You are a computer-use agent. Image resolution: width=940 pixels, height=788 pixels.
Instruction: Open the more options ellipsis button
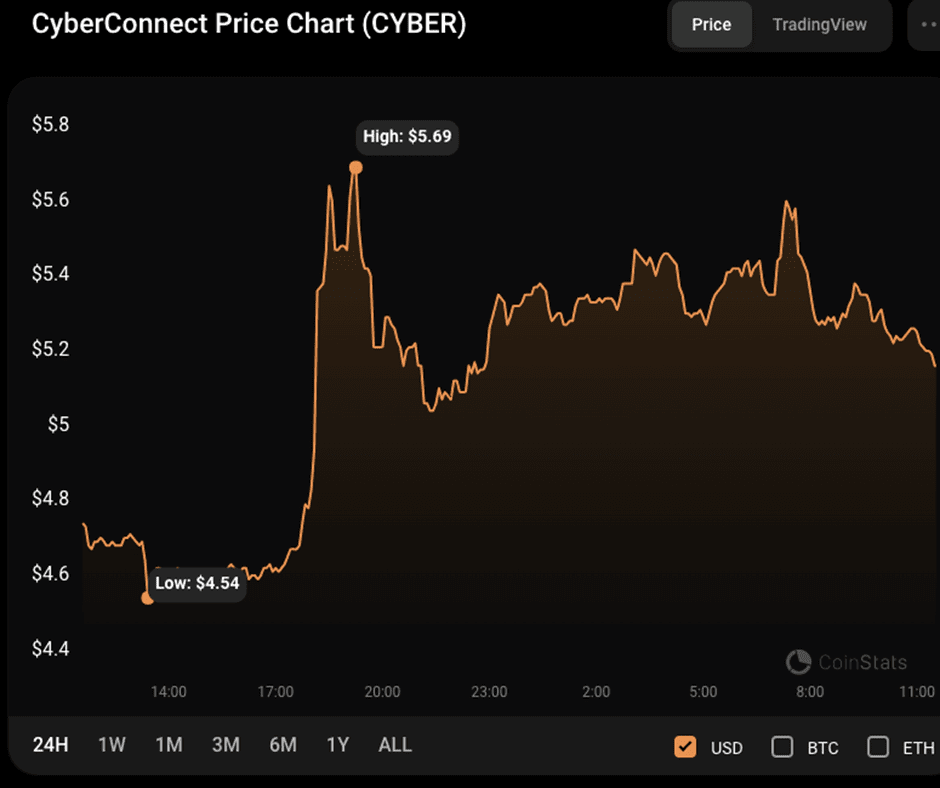click(924, 25)
